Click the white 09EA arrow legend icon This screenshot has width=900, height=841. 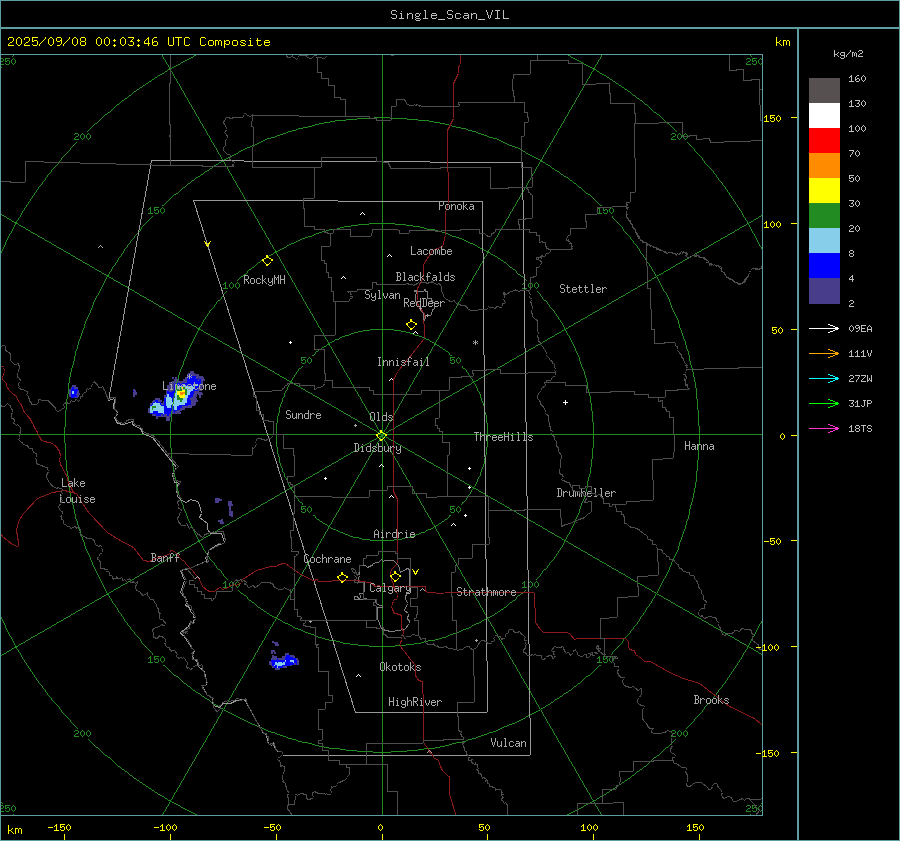coord(824,328)
